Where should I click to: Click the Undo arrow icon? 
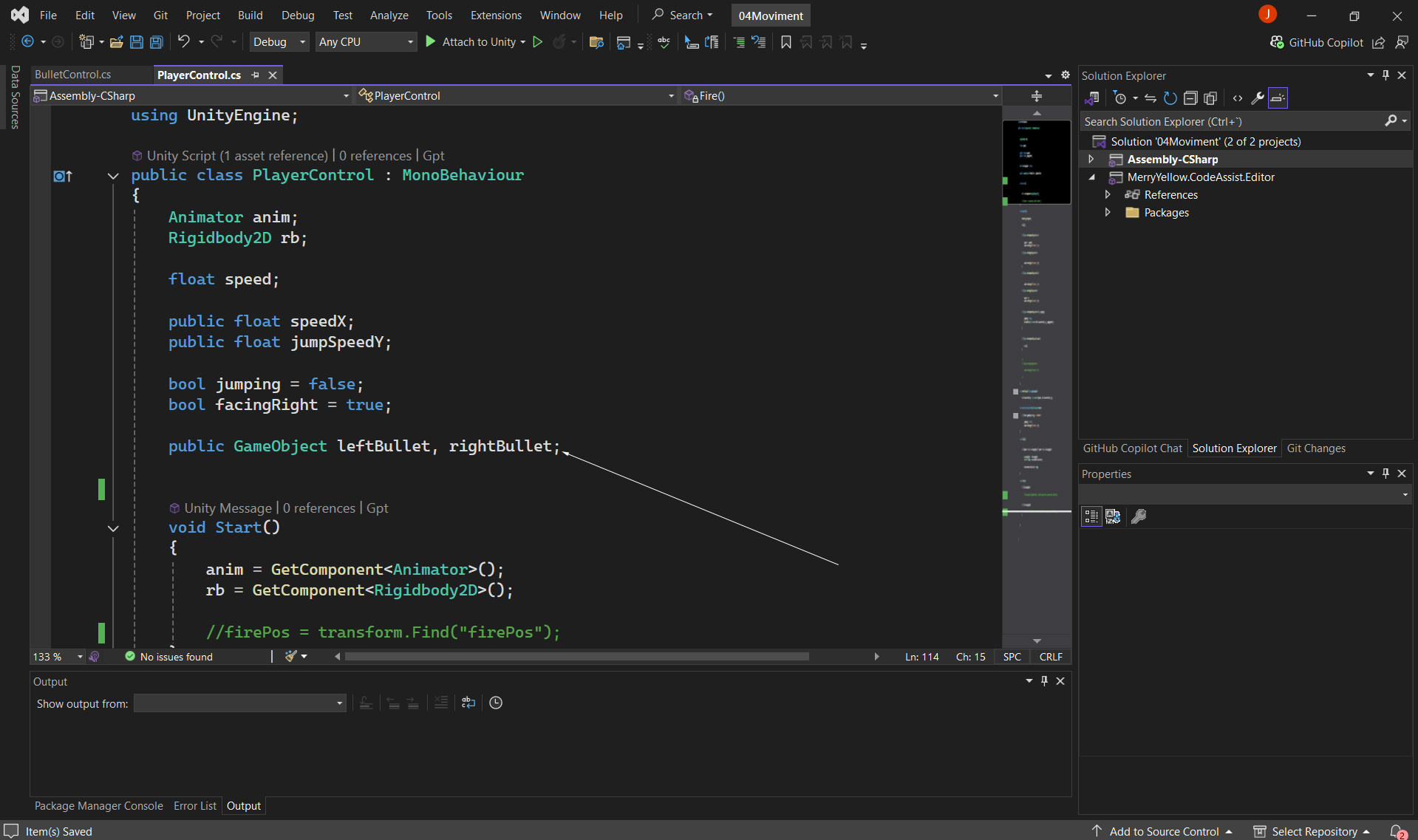(x=184, y=42)
